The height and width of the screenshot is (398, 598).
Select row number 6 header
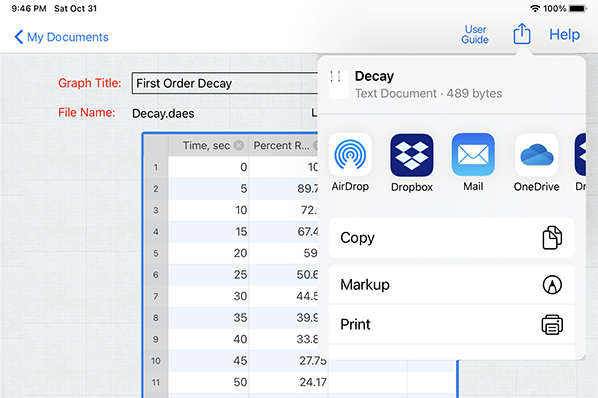(156, 274)
